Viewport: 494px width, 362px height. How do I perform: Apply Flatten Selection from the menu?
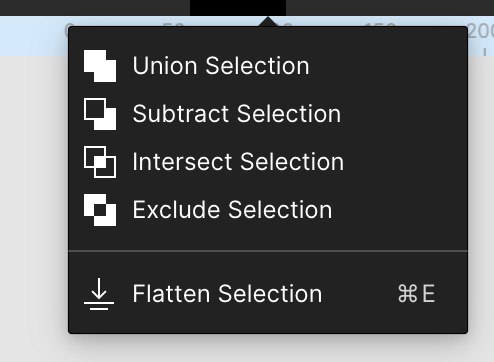tap(268, 294)
